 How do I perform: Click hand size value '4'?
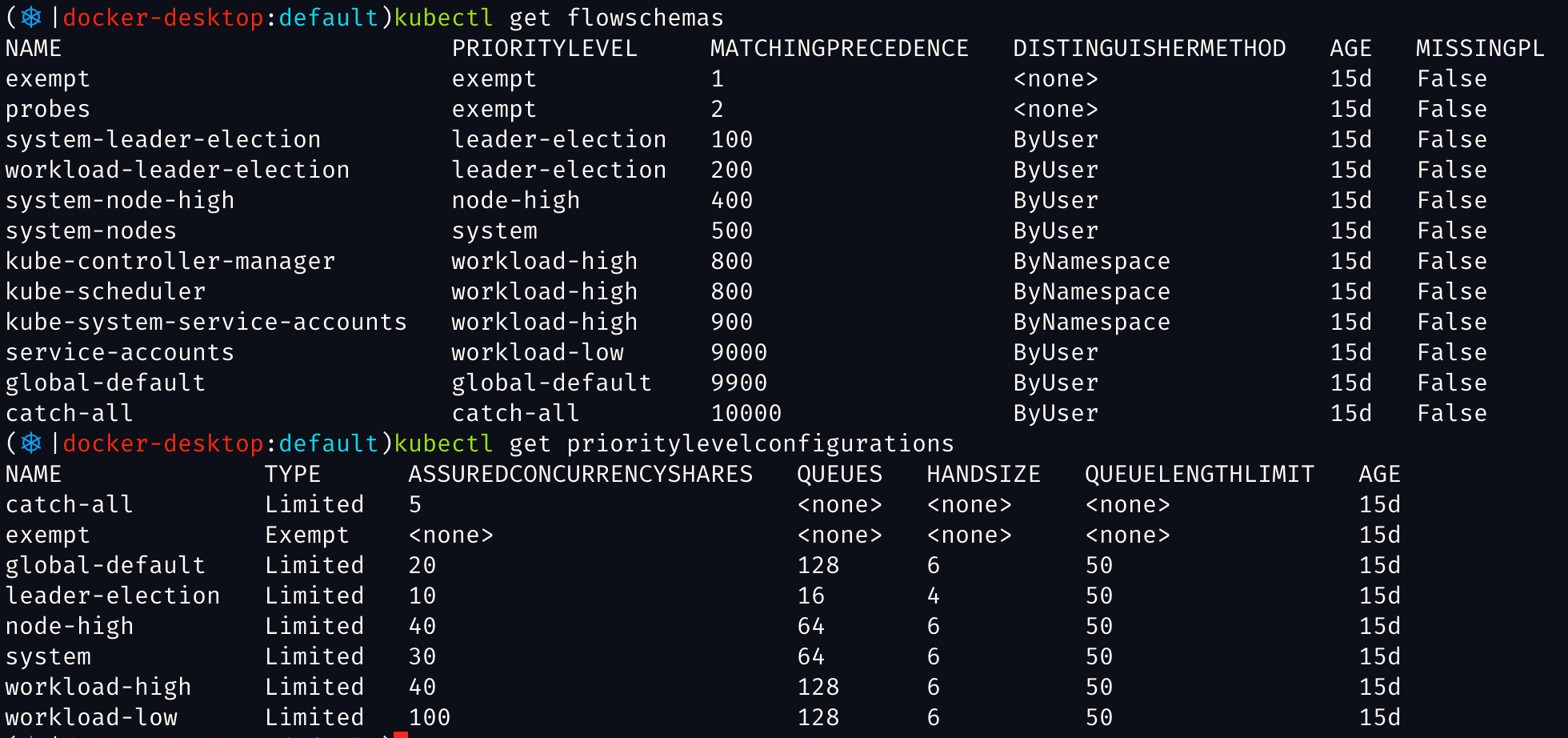934,596
